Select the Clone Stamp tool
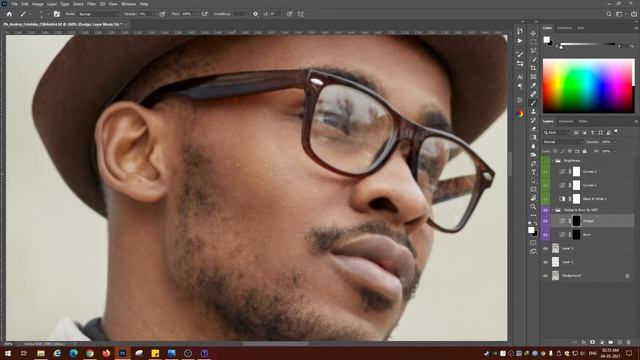 (x=533, y=111)
